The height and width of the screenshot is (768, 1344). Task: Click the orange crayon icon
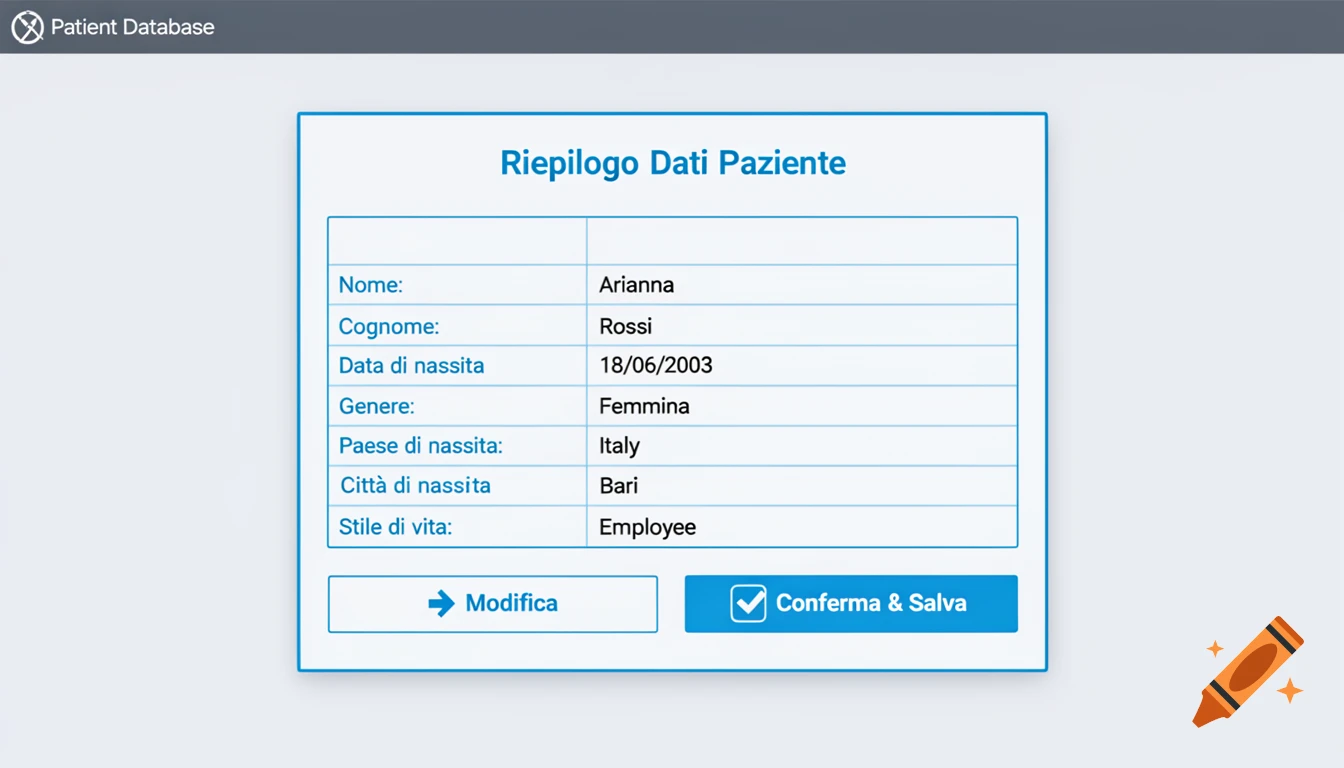(1249, 671)
